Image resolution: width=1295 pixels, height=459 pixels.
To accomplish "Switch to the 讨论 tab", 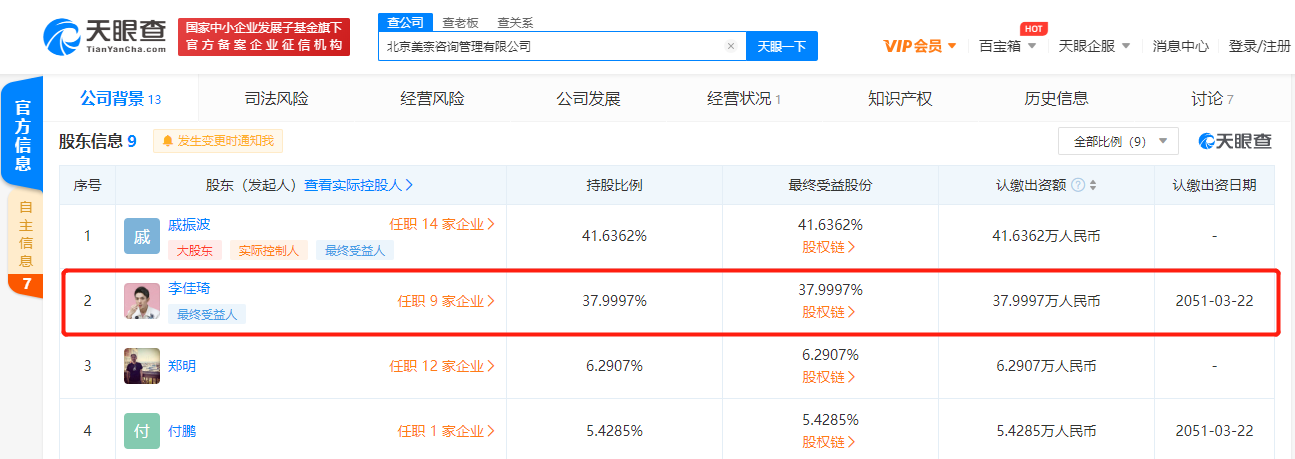I will 1212,99.
